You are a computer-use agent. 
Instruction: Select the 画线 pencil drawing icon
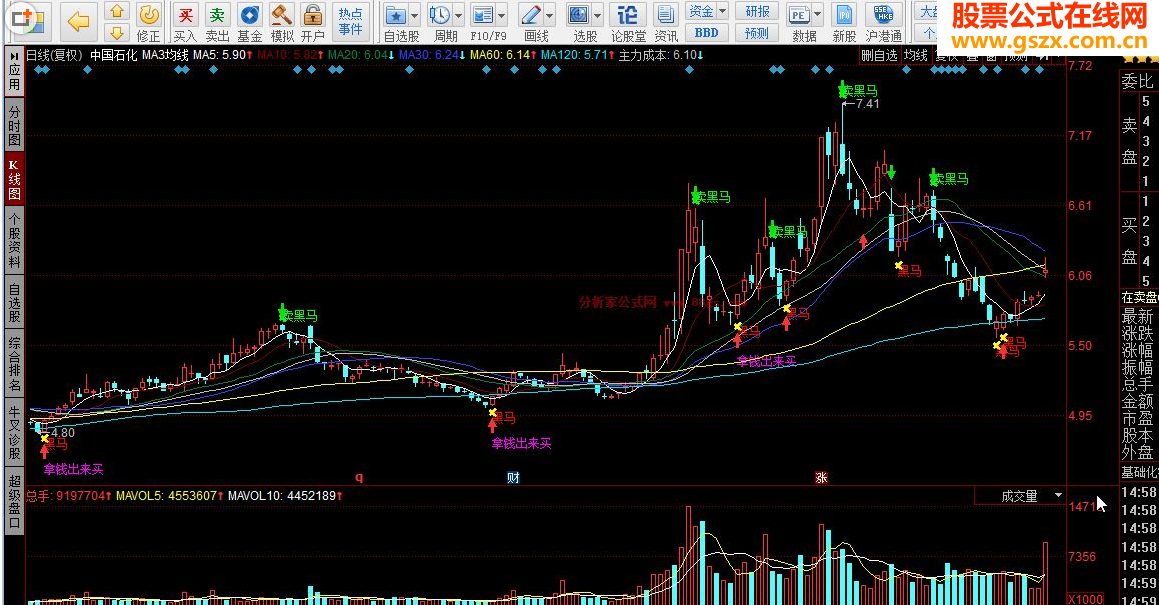click(x=531, y=15)
